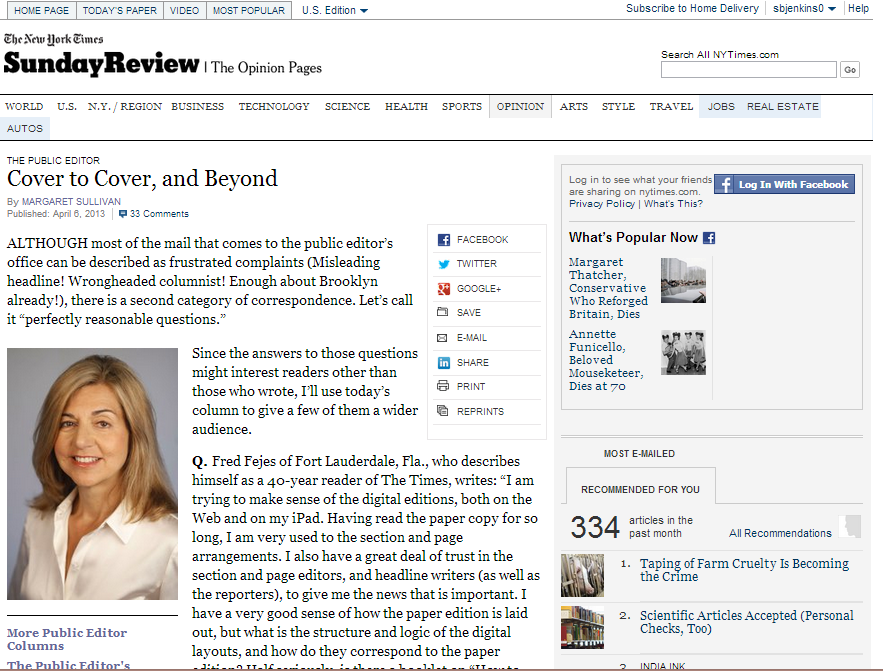Image resolution: width=884 pixels, height=672 pixels.
Task: Click the Twitter bird icon
Action: coord(444,264)
